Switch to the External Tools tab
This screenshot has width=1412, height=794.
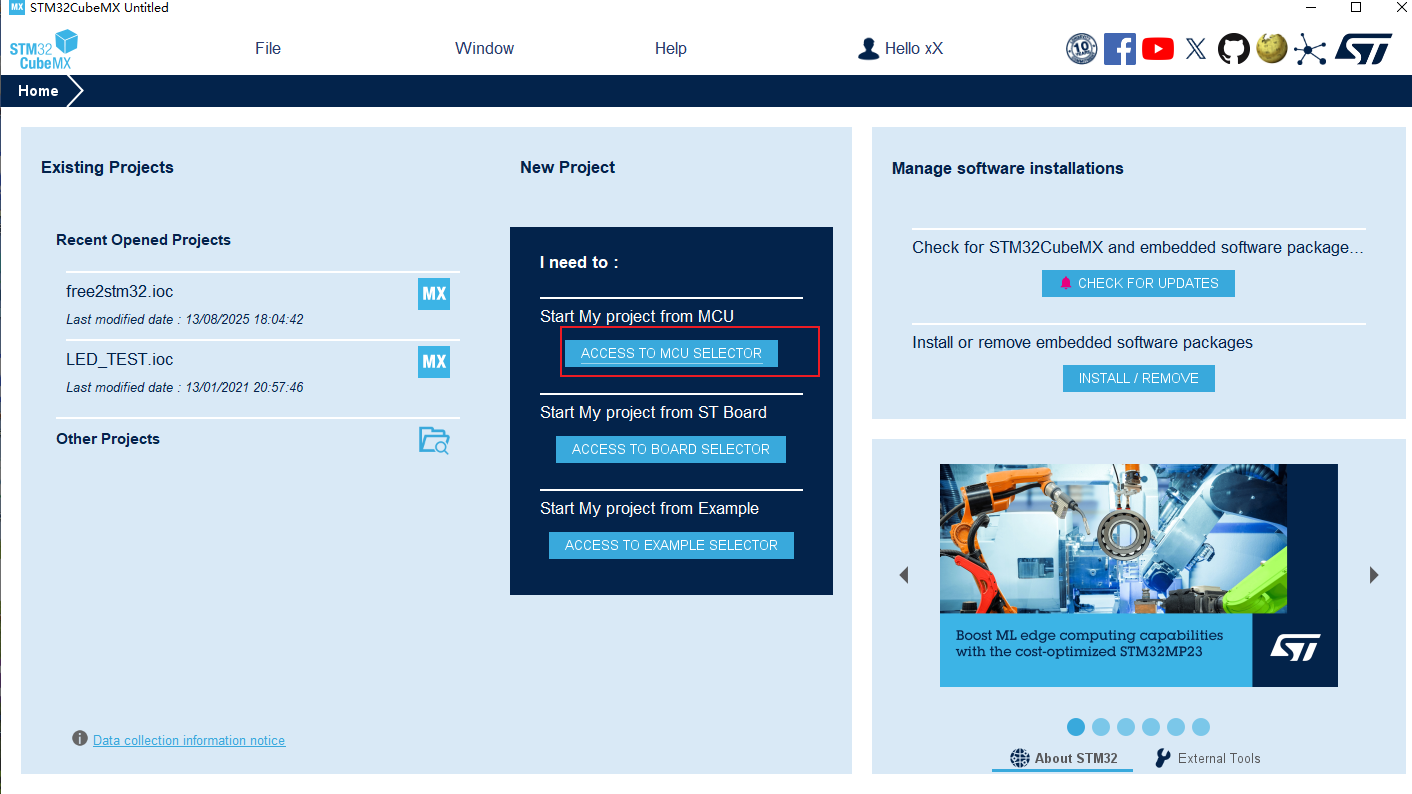tap(1208, 758)
